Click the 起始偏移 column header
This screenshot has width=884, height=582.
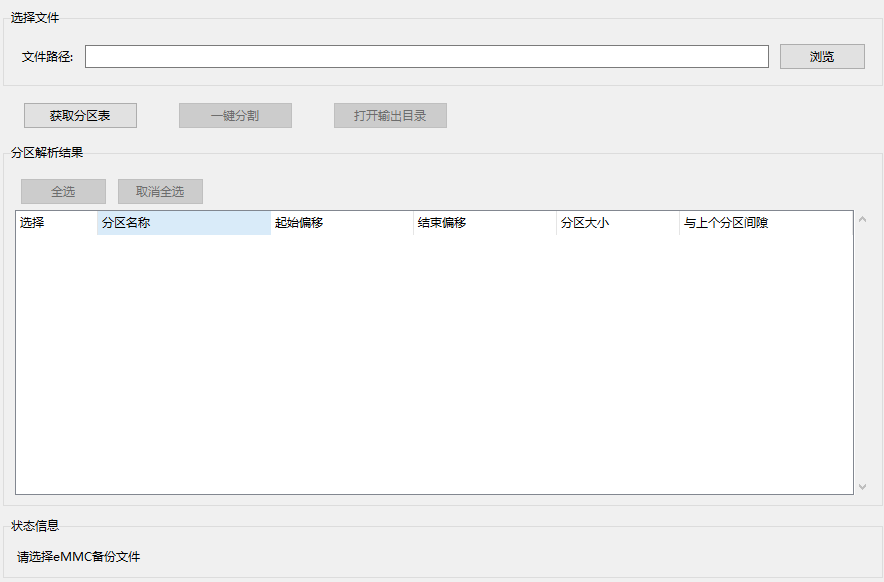[x=300, y=223]
